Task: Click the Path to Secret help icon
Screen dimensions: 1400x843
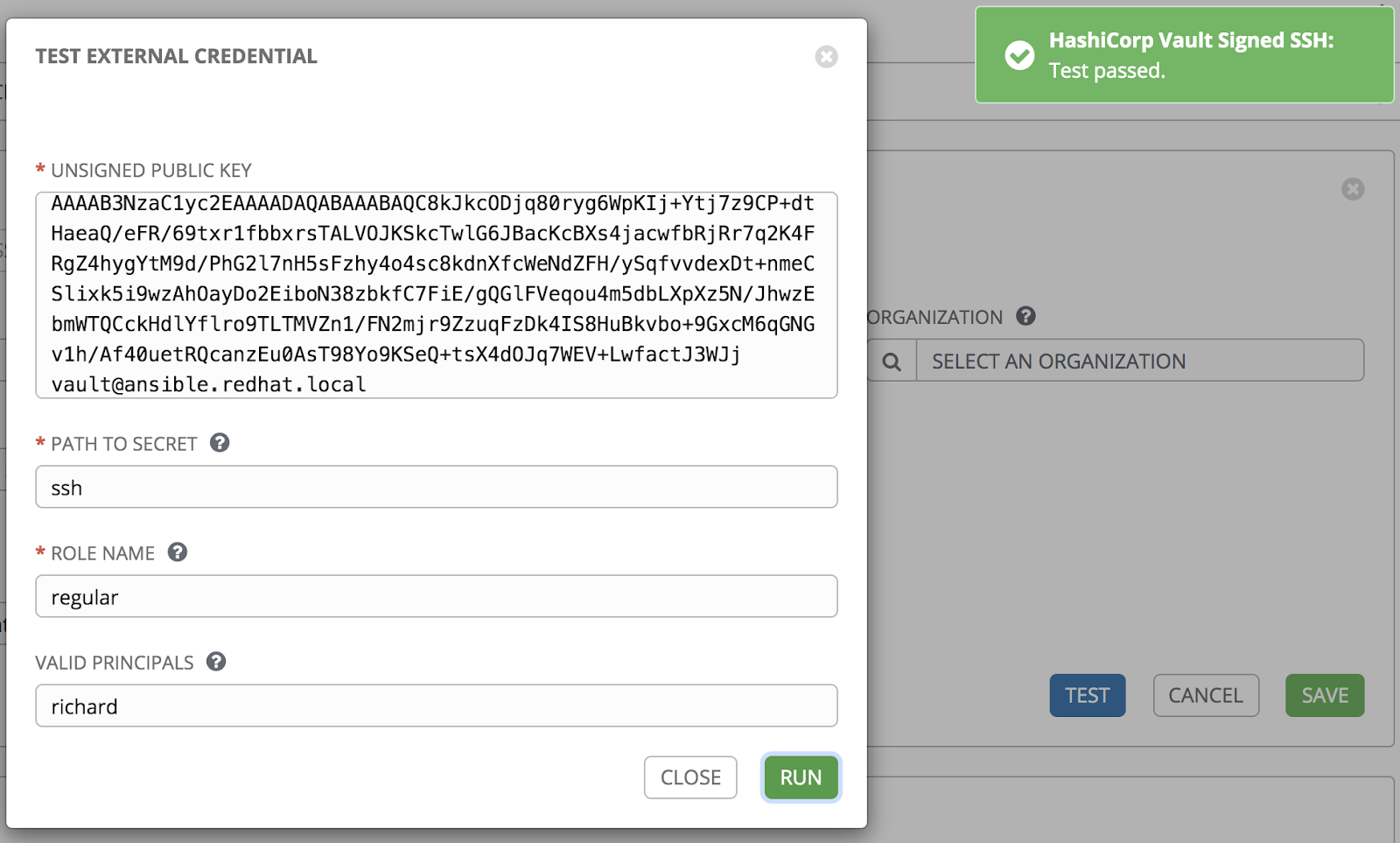Action: point(220,443)
